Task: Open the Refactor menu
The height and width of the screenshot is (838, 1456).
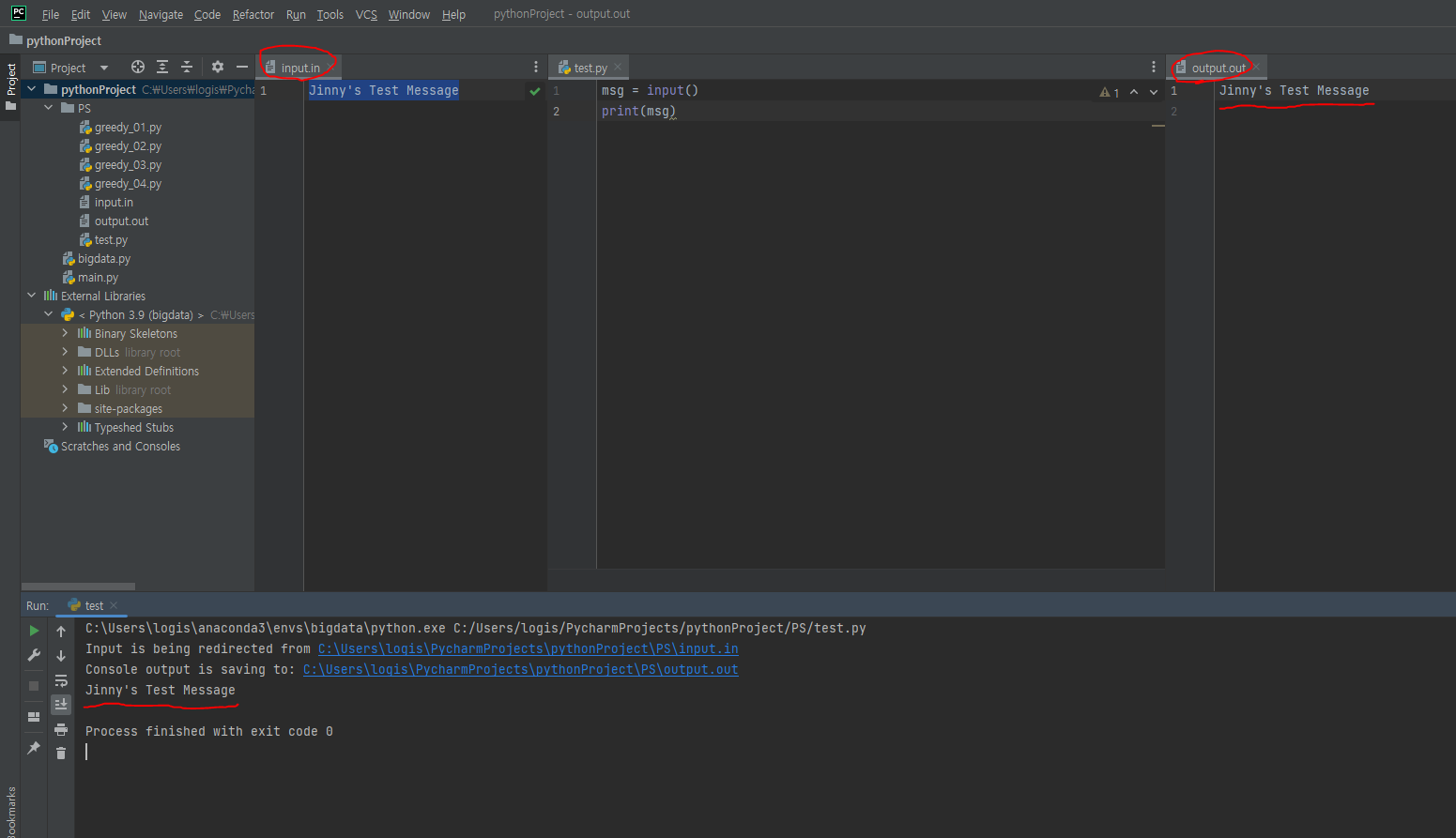Action: coord(253,14)
